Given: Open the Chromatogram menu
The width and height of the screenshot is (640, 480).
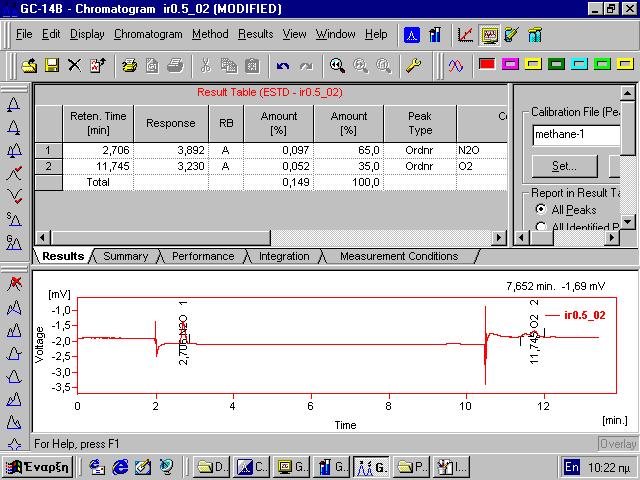Looking at the screenshot, I should 148,34.
